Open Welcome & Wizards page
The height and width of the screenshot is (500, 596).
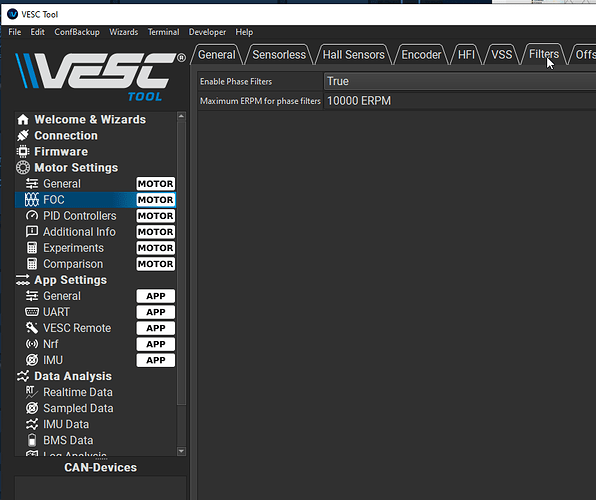tap(90, 119)
